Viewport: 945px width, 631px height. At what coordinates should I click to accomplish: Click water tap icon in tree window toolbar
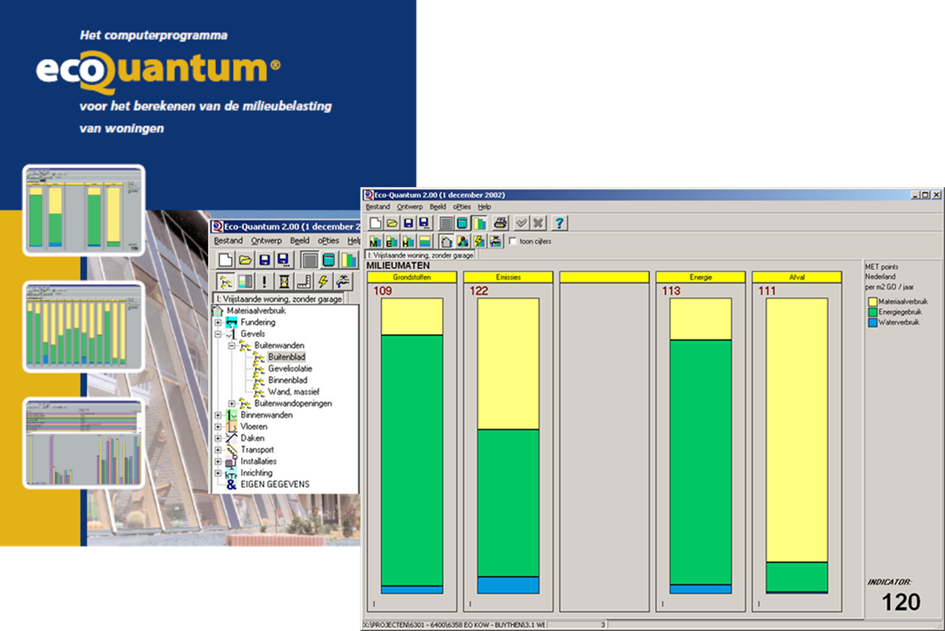coord(344,281)
